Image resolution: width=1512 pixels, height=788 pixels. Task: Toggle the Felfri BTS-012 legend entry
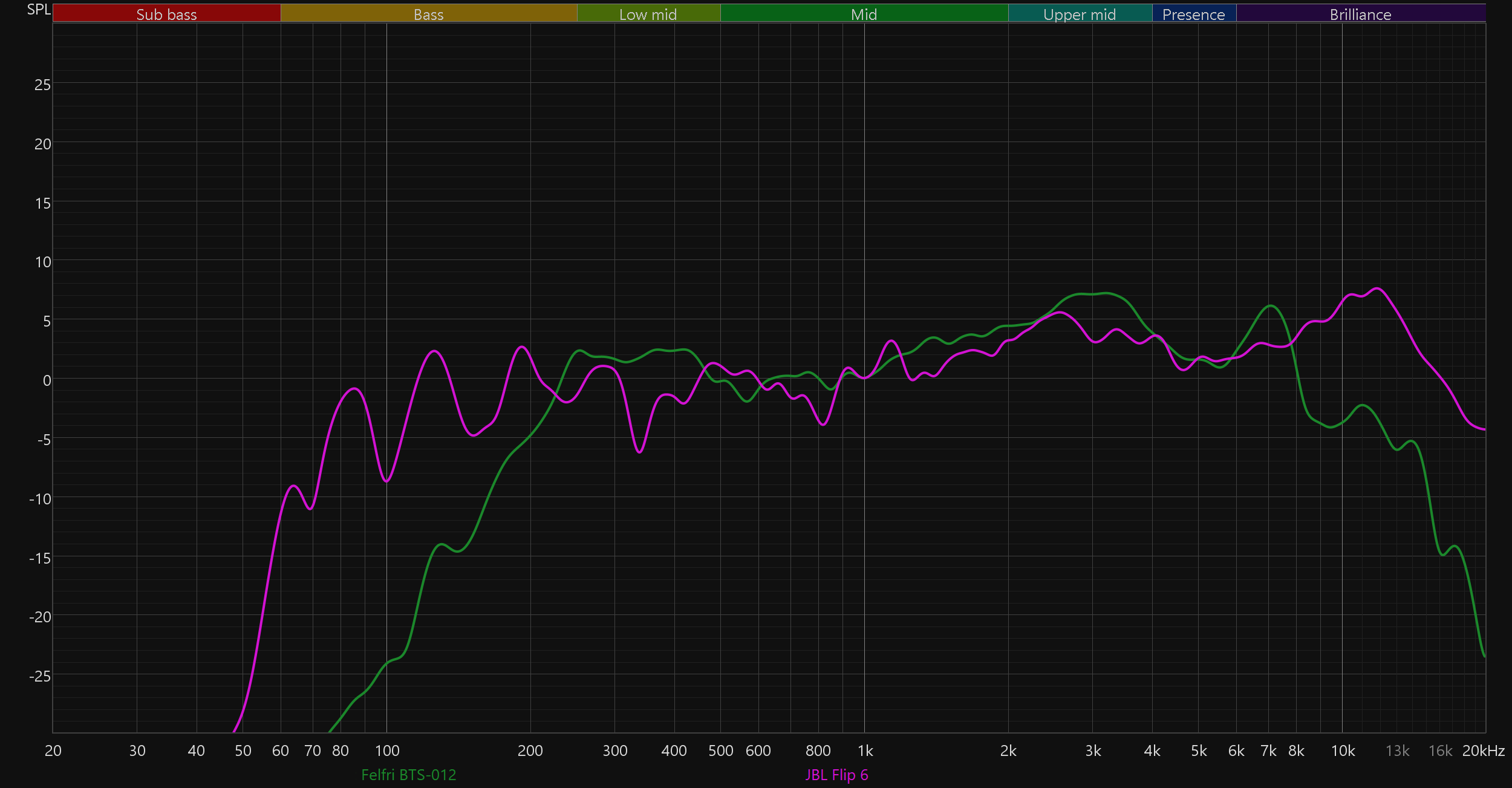coord(408,775)
